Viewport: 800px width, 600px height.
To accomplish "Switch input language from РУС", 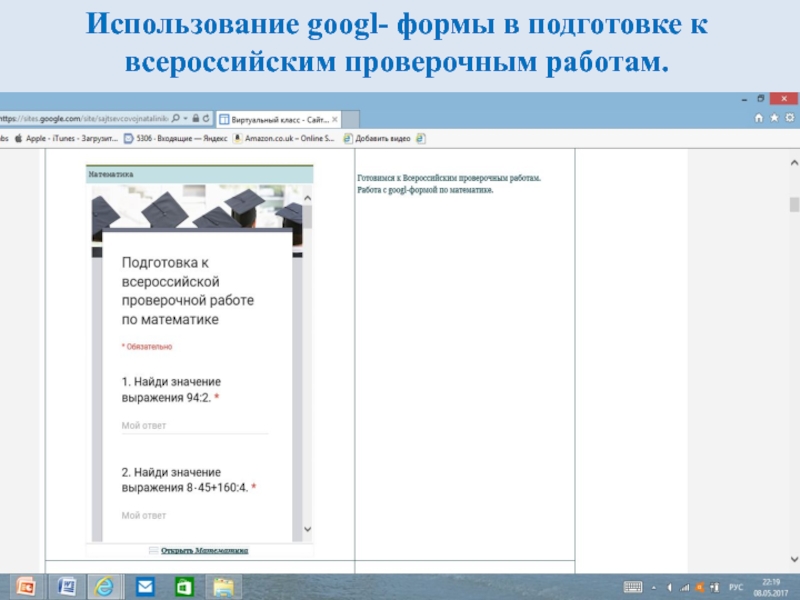I will [735, 586].
